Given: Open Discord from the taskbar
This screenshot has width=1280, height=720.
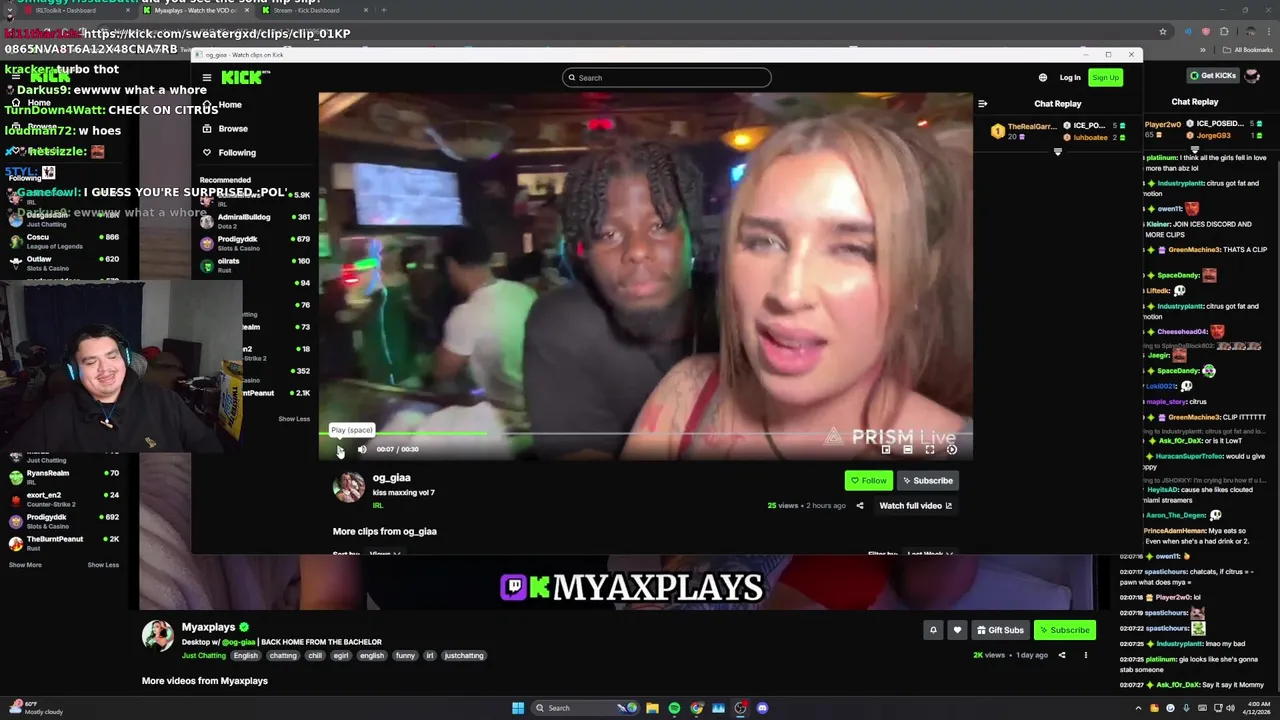Looking at the screenshot, I should 762,708.
